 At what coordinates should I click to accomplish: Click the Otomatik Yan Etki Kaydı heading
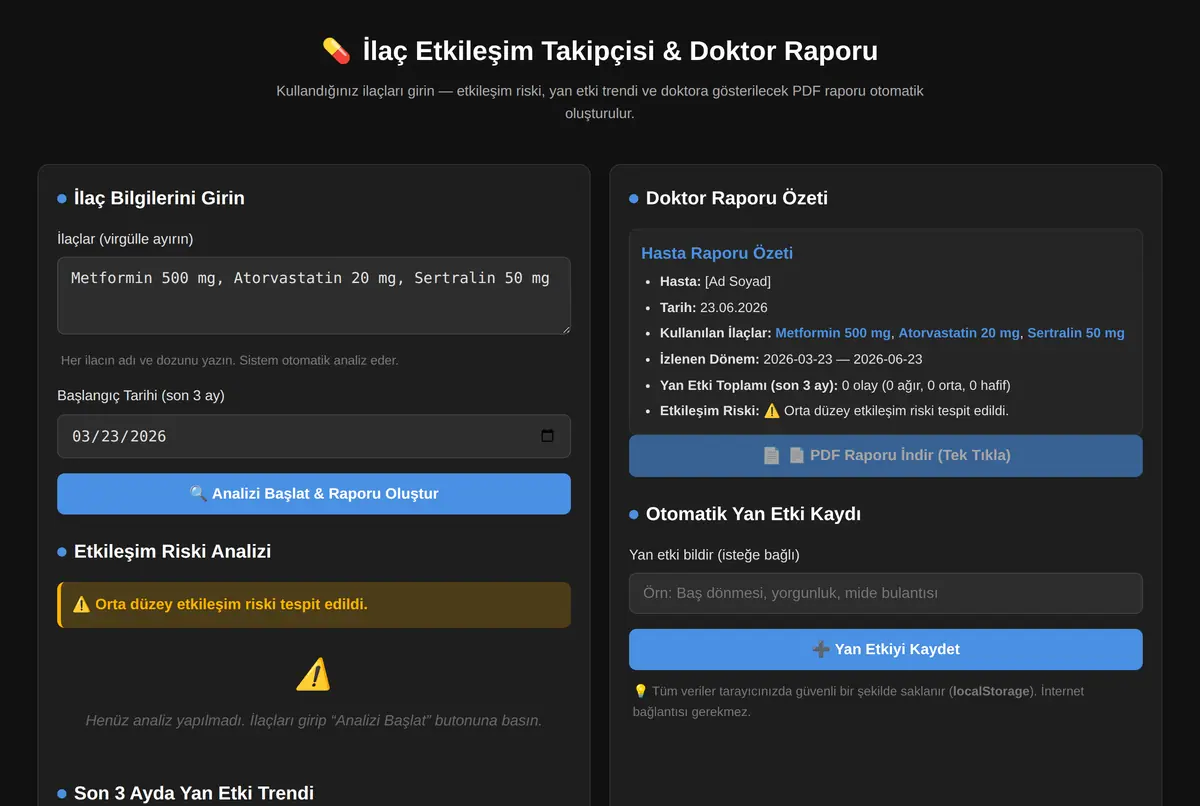click(x=753, y=514)
